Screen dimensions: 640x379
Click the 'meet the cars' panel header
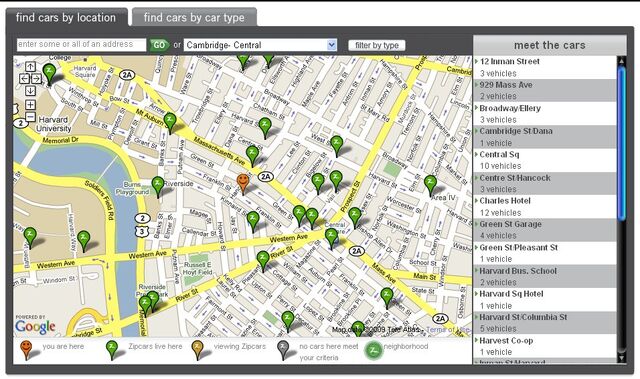pos(549,45)
